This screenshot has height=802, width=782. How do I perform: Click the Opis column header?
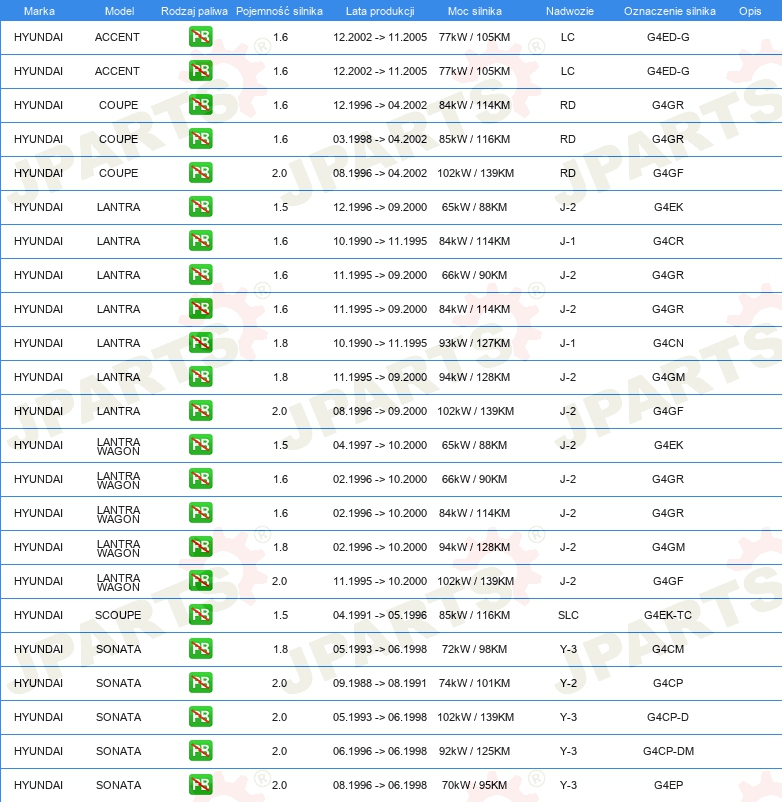click(750, 11)
